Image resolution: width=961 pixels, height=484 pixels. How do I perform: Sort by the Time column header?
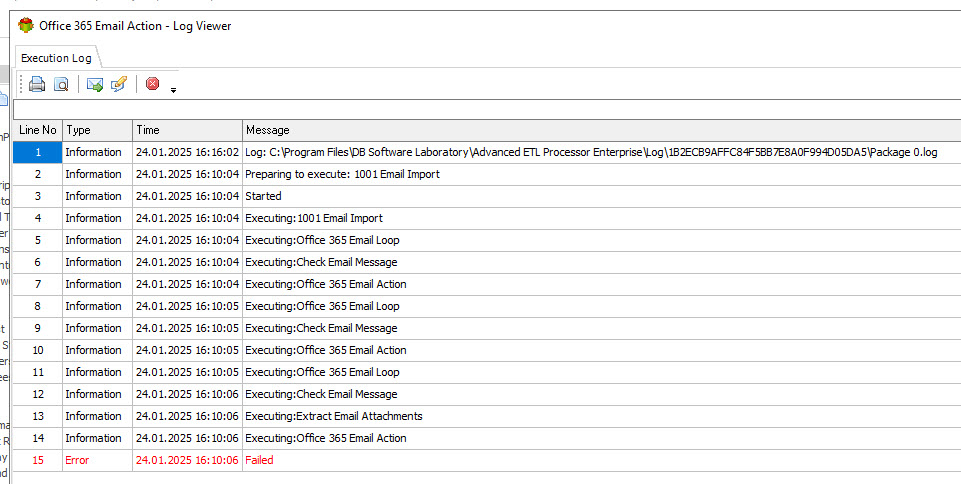click(x=188, y=130)
